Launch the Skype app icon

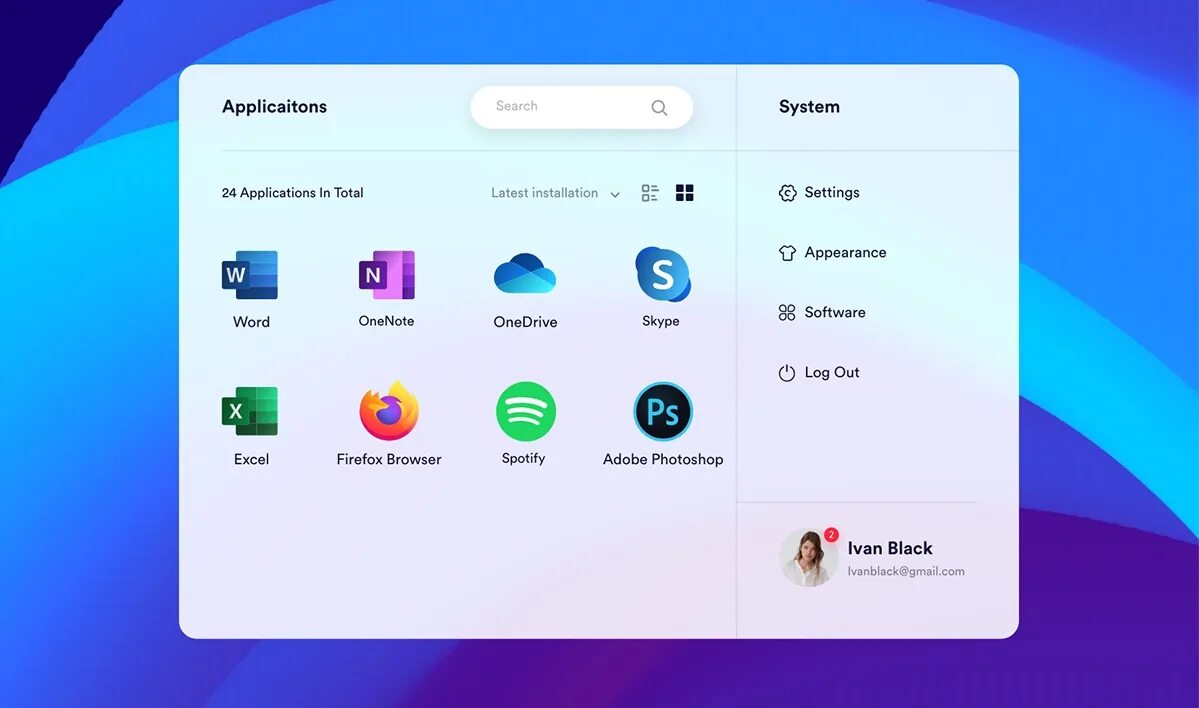coord(662,274)
